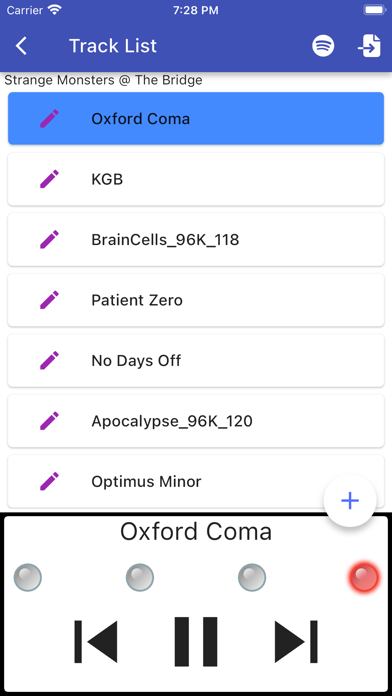This screenshot has height=696, width=392.
Task: Edit the Oxford Coma track pencil
Action: coord(49,119)
